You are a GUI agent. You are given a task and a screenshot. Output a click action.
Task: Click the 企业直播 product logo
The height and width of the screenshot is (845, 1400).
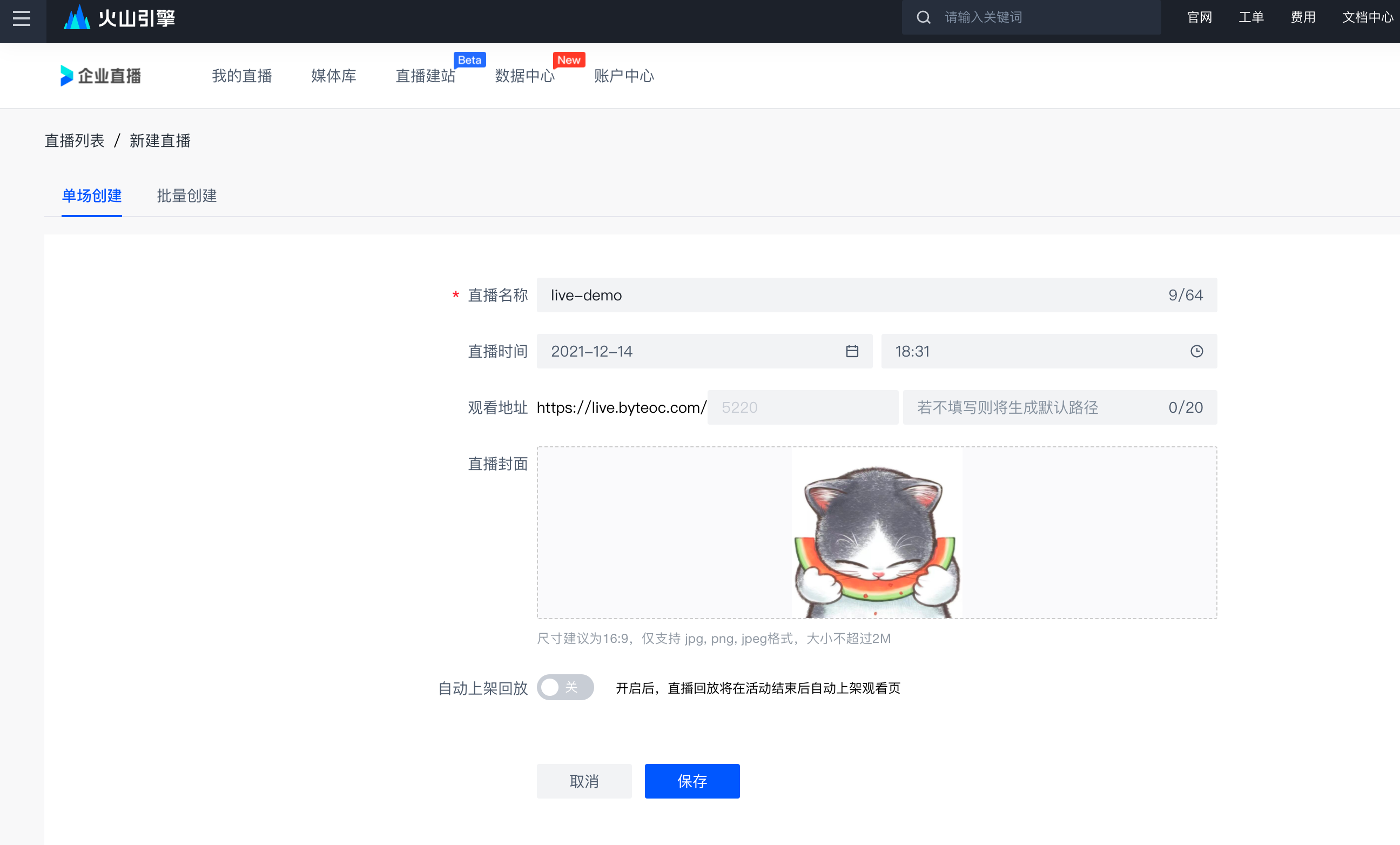pos(101,76)
